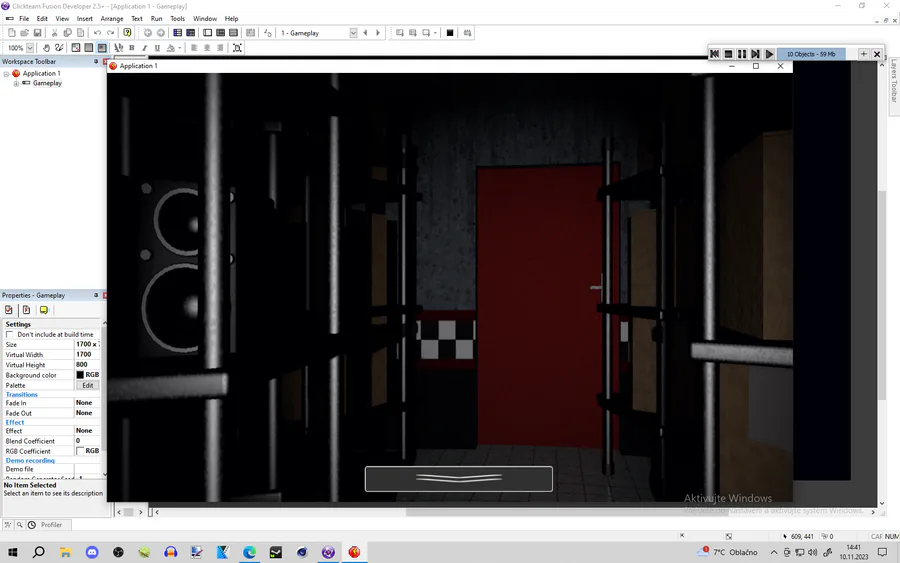Click the RGB Coefficient white swatch
Screen dimensions: 900x563
(x=80, y=451)
